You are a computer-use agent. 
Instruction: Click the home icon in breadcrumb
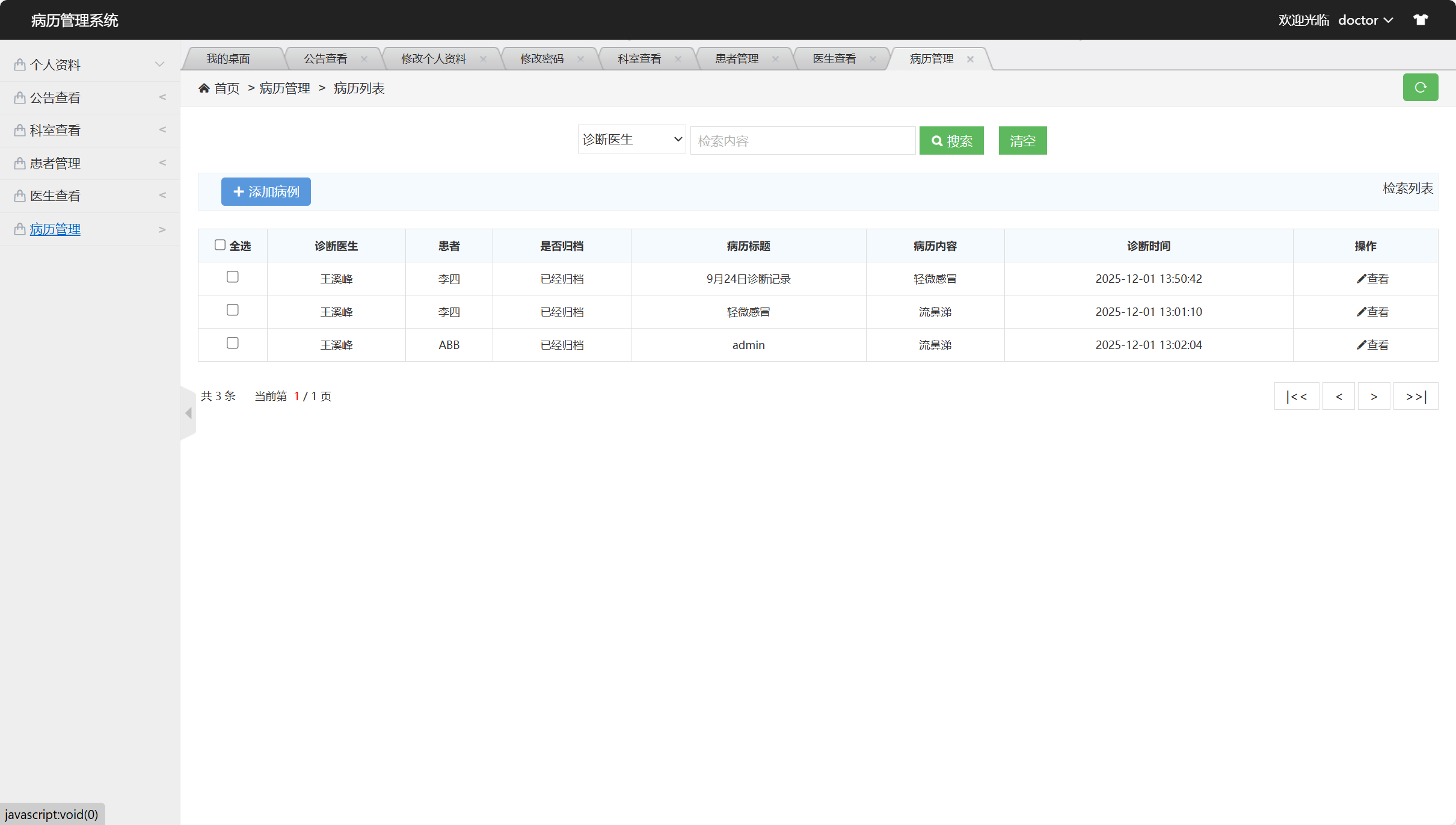[204, 88]
